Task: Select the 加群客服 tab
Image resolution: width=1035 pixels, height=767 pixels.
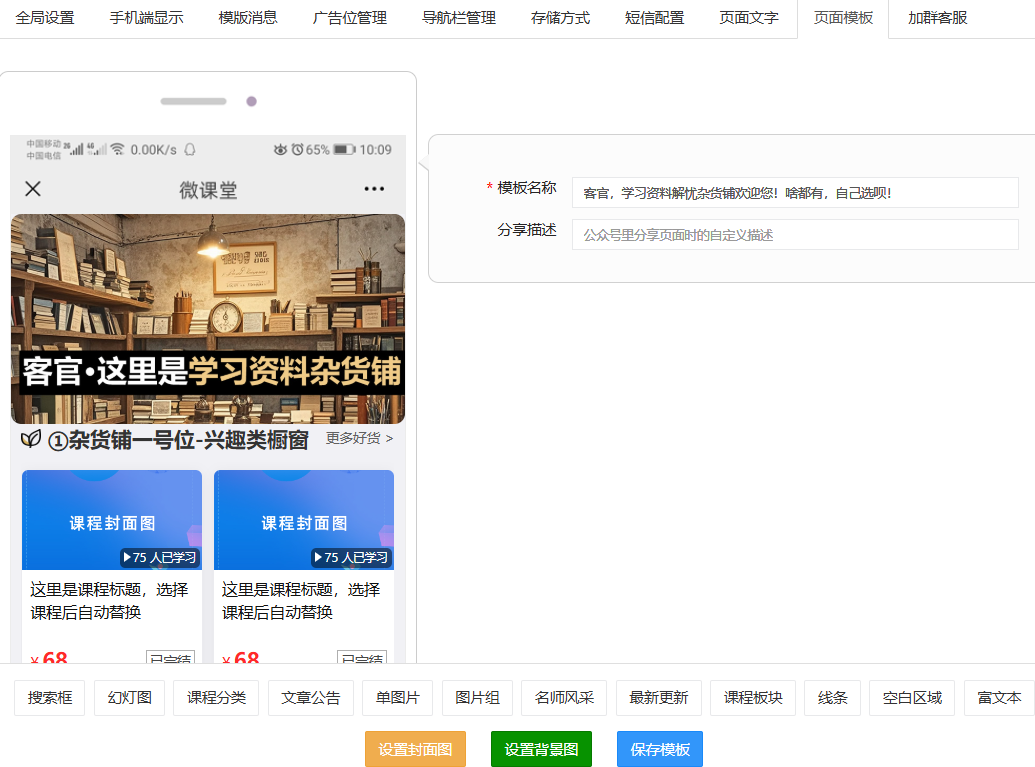Action: pos(937,18)
